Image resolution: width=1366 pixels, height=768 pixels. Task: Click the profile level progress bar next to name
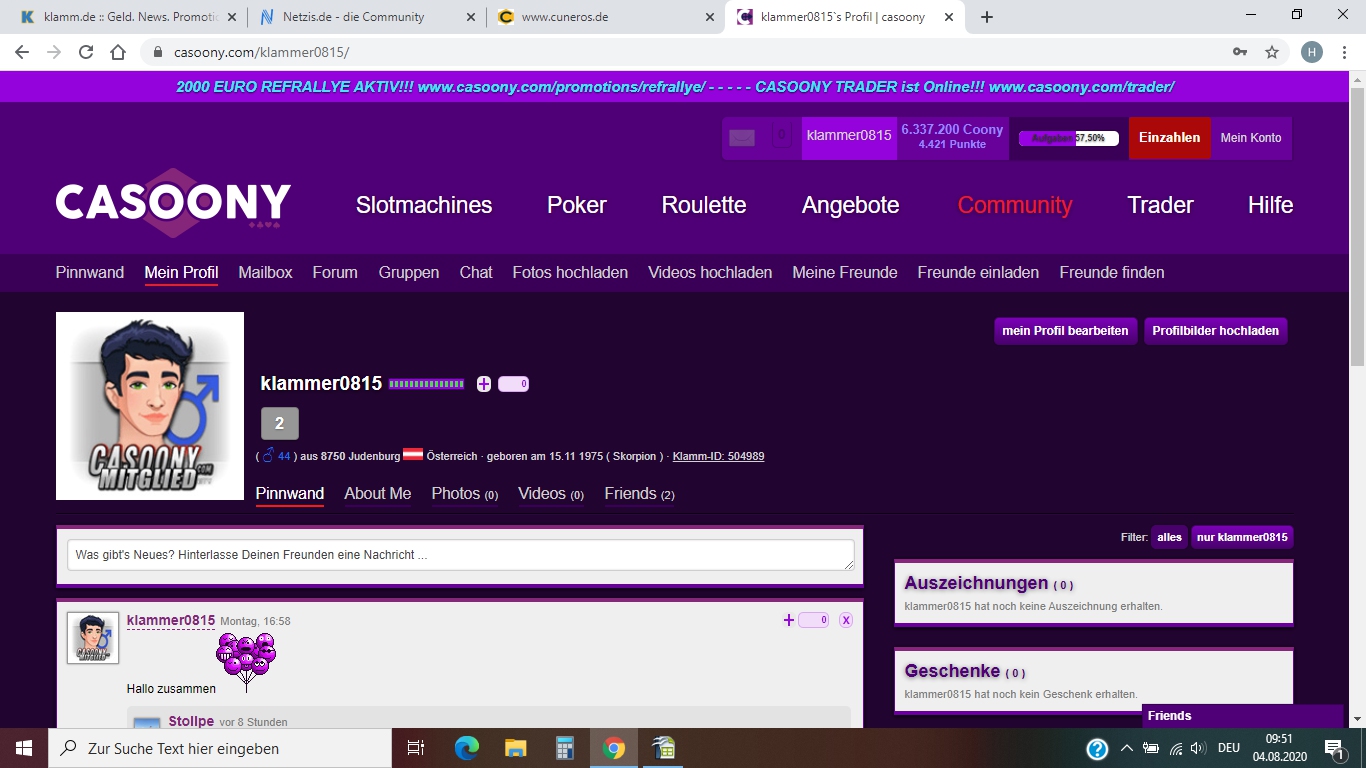tap(426, 384)
